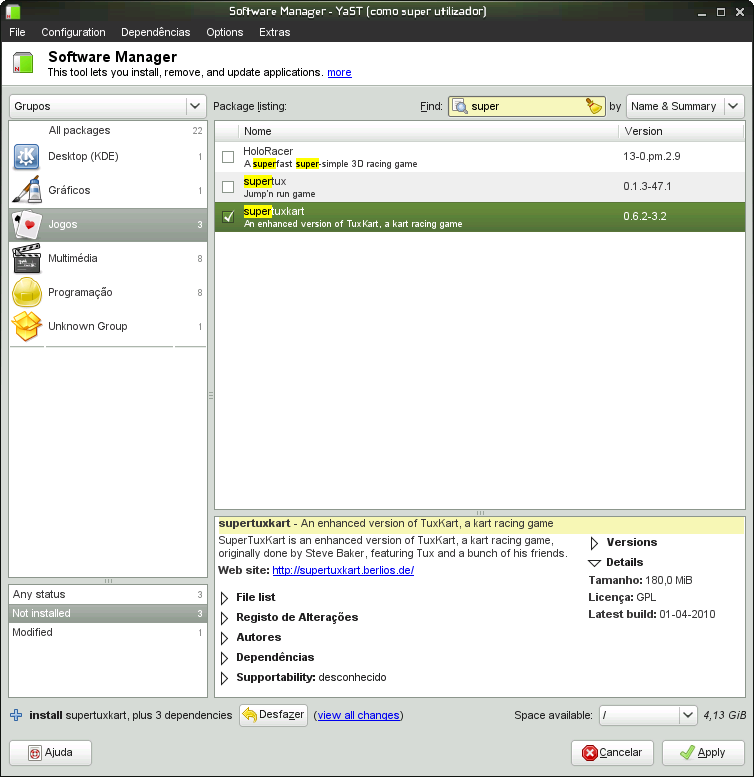Click the Unknown Group box icon
Screen dimensions: 754x777
click(26, 326)
